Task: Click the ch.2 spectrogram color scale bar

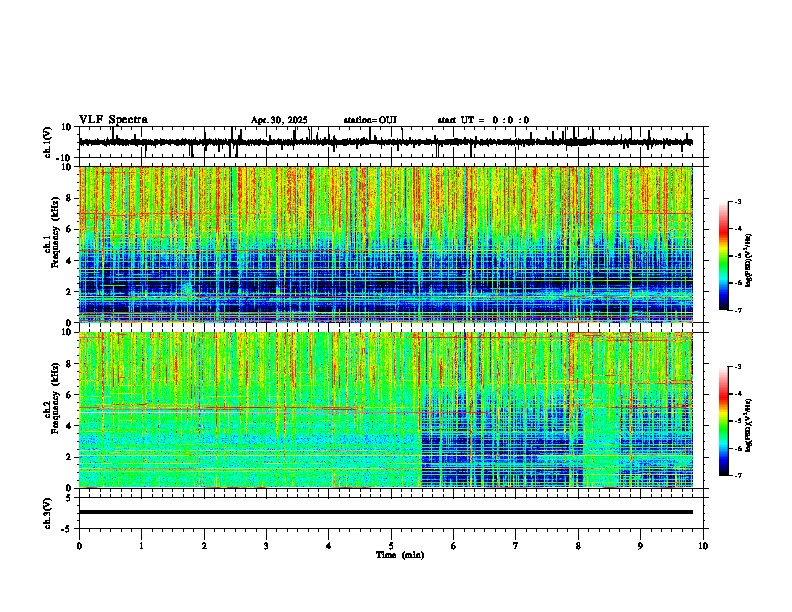Action: pos(723,421)
